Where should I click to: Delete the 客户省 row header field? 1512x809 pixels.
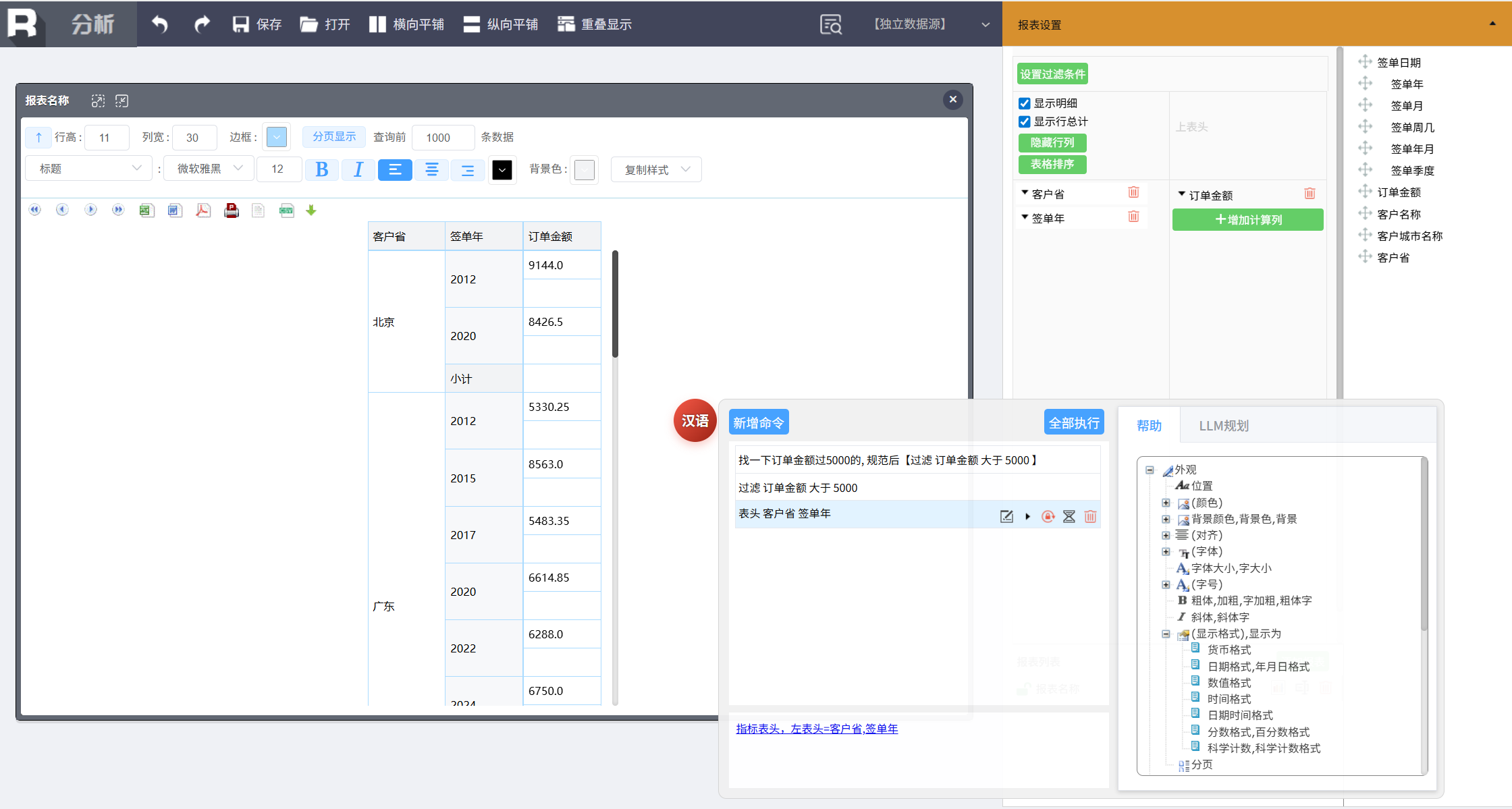1133,193
